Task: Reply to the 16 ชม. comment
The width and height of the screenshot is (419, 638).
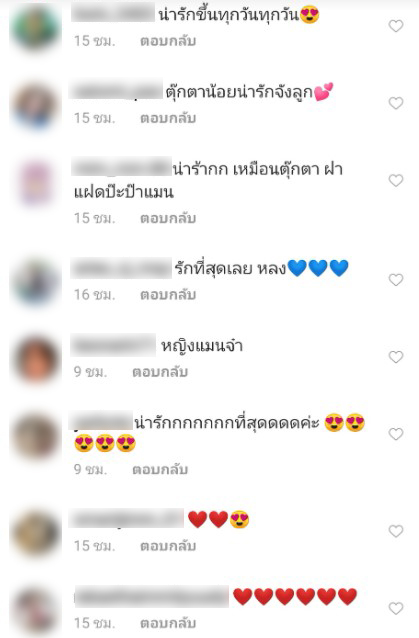Action: pyautogui.click(x=168, y=295)
